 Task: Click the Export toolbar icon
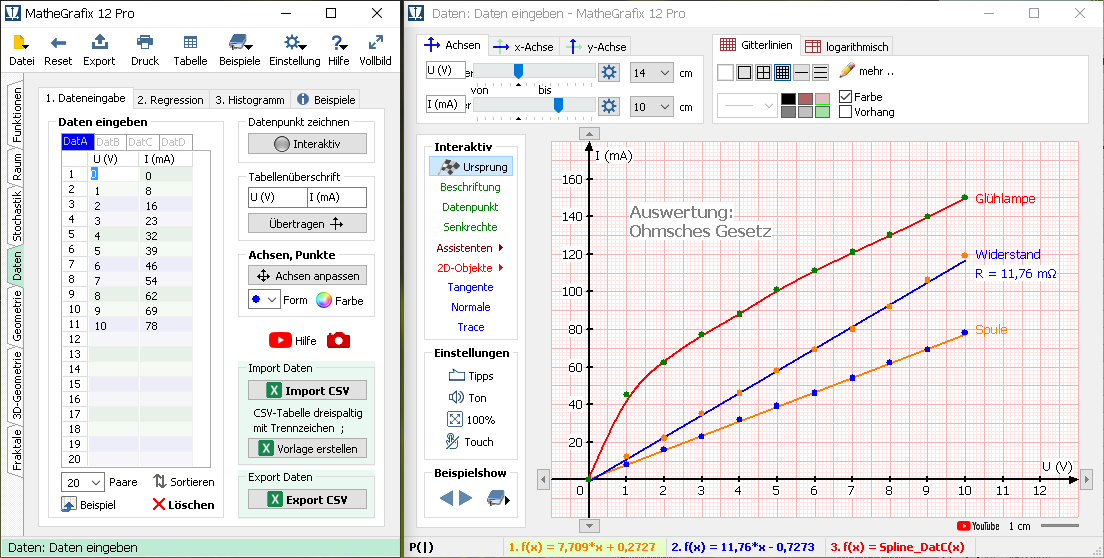click(x=99, y=42)
